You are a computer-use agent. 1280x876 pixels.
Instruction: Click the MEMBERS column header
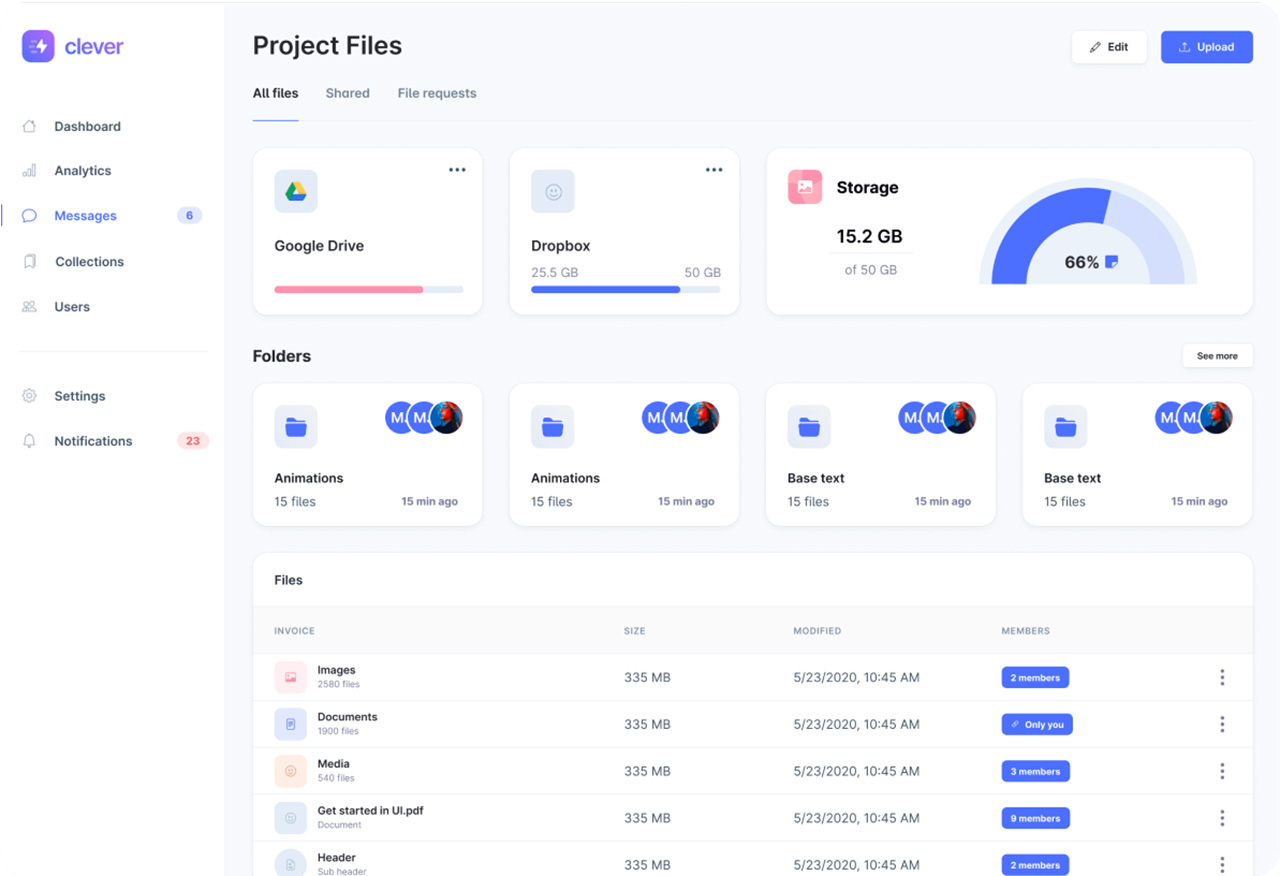tap(1026, 631)
